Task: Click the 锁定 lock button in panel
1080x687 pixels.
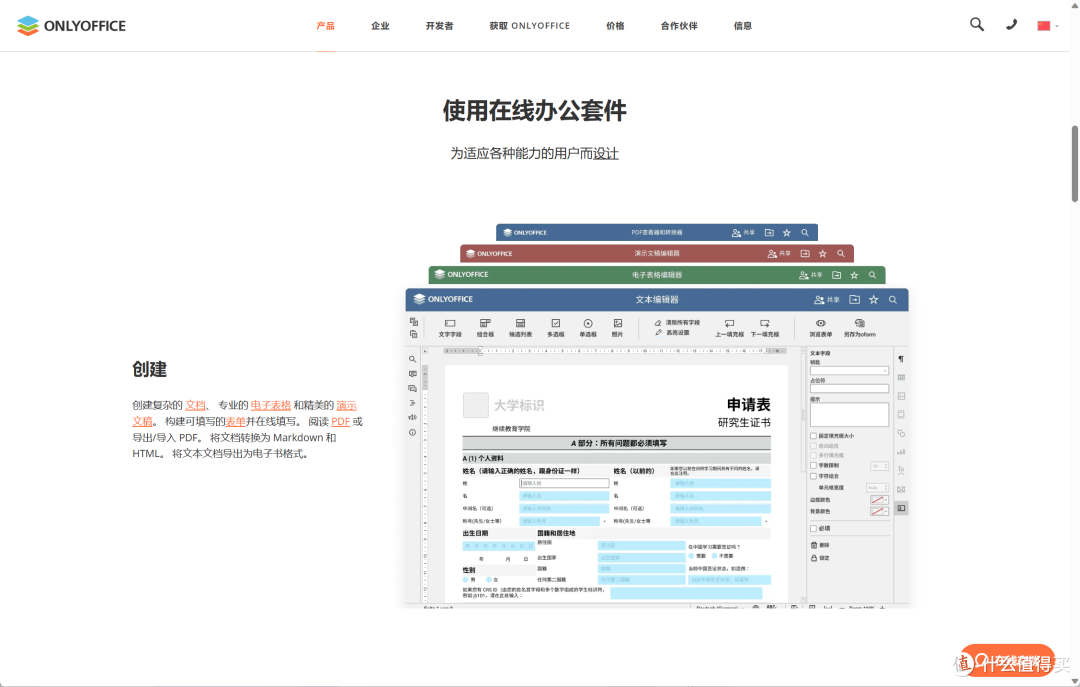Action: pyautogui.click(x=820, y=558)
